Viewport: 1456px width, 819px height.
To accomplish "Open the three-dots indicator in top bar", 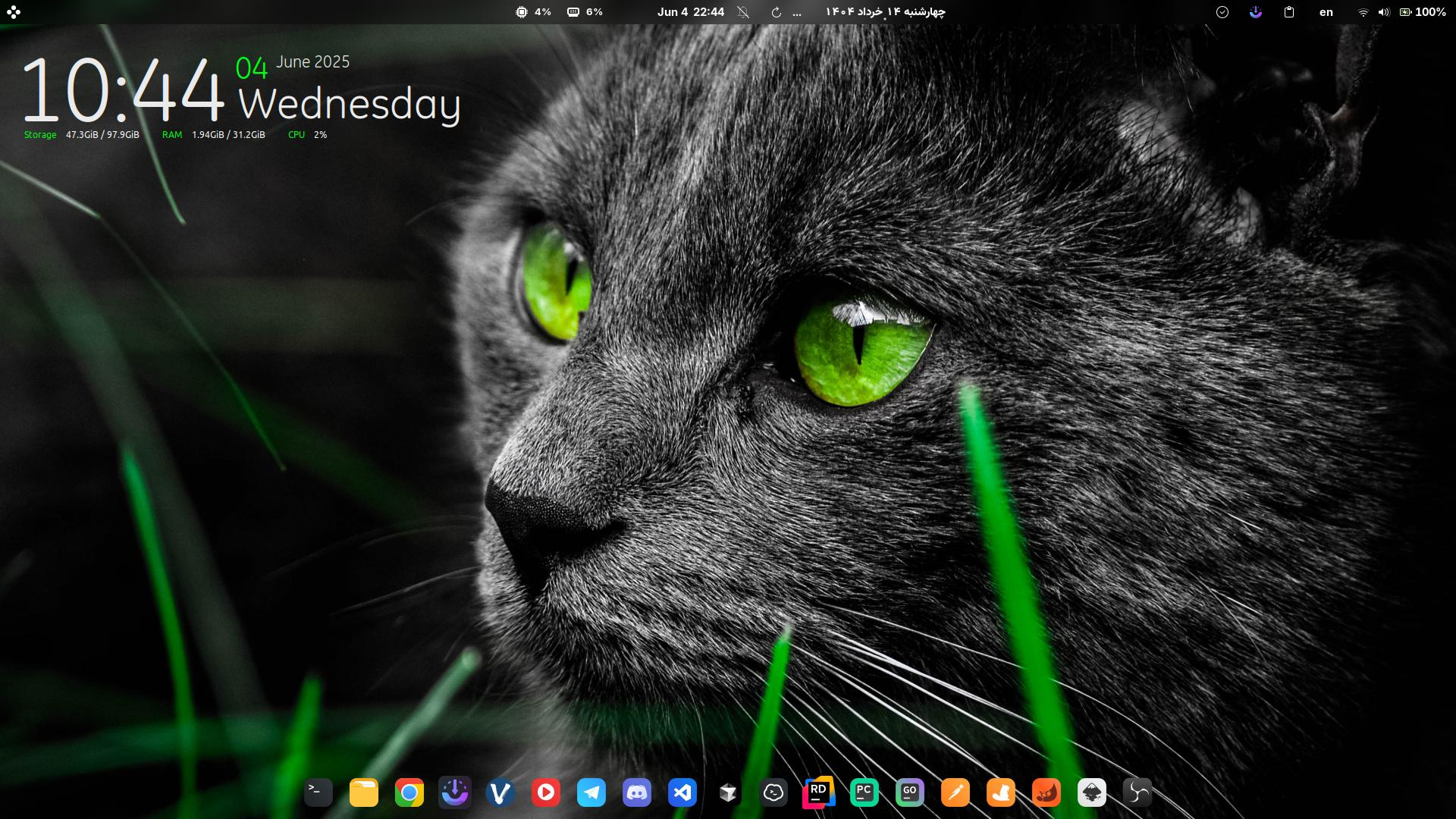I will 796,13.
